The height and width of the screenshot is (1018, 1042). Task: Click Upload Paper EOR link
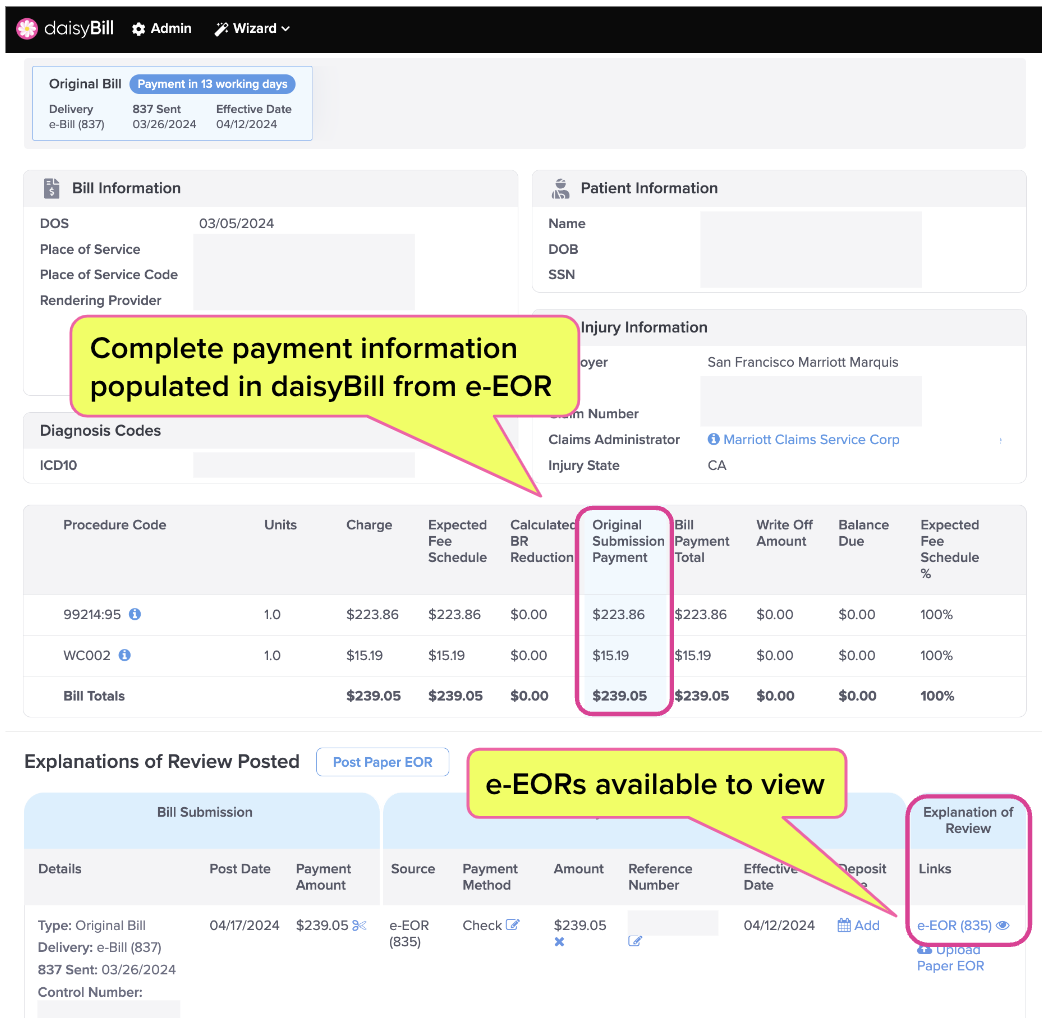click(950, 958)
